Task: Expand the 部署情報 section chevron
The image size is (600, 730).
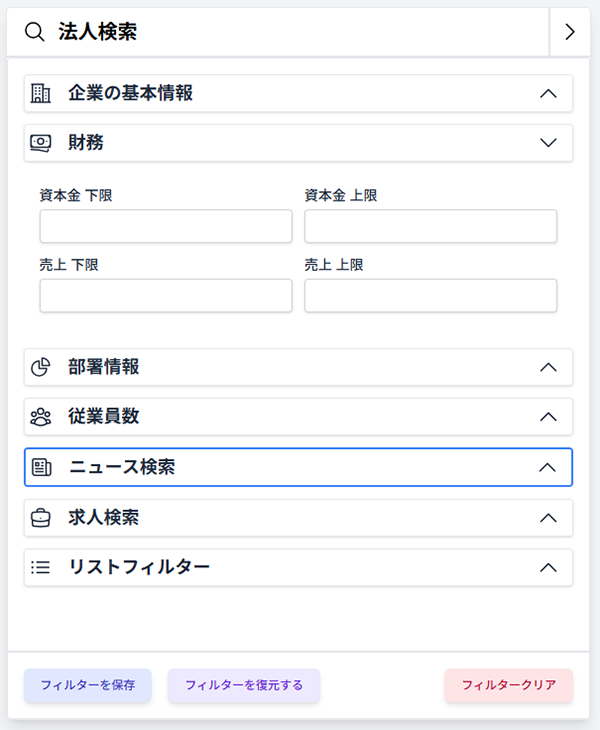Action: pos(547,367)
